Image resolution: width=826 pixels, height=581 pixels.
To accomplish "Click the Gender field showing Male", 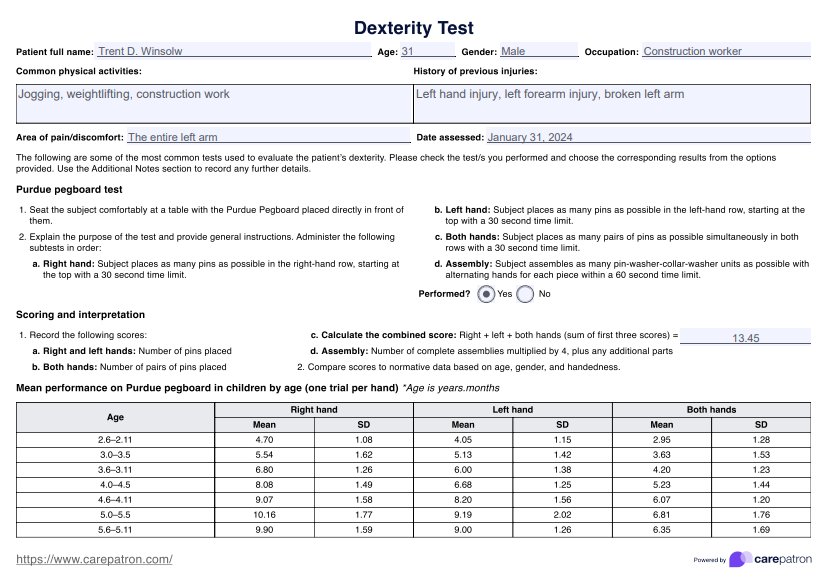I will click(x=538, y=51).
